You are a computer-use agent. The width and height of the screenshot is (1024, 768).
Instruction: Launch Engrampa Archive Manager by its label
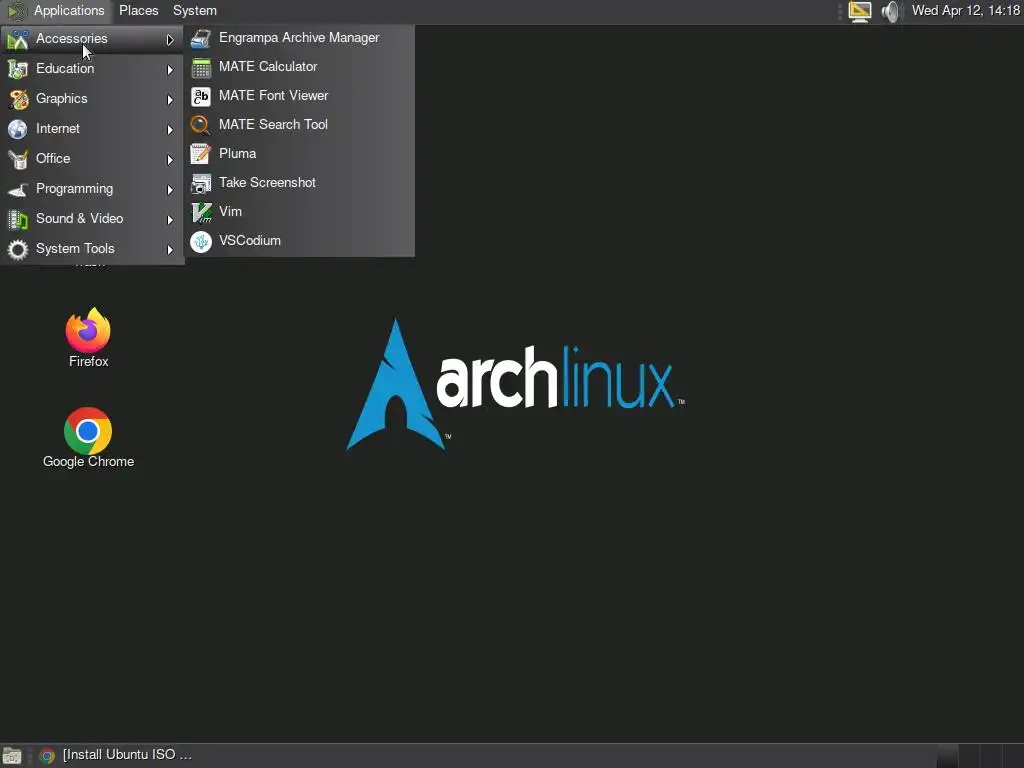[299, 38]
